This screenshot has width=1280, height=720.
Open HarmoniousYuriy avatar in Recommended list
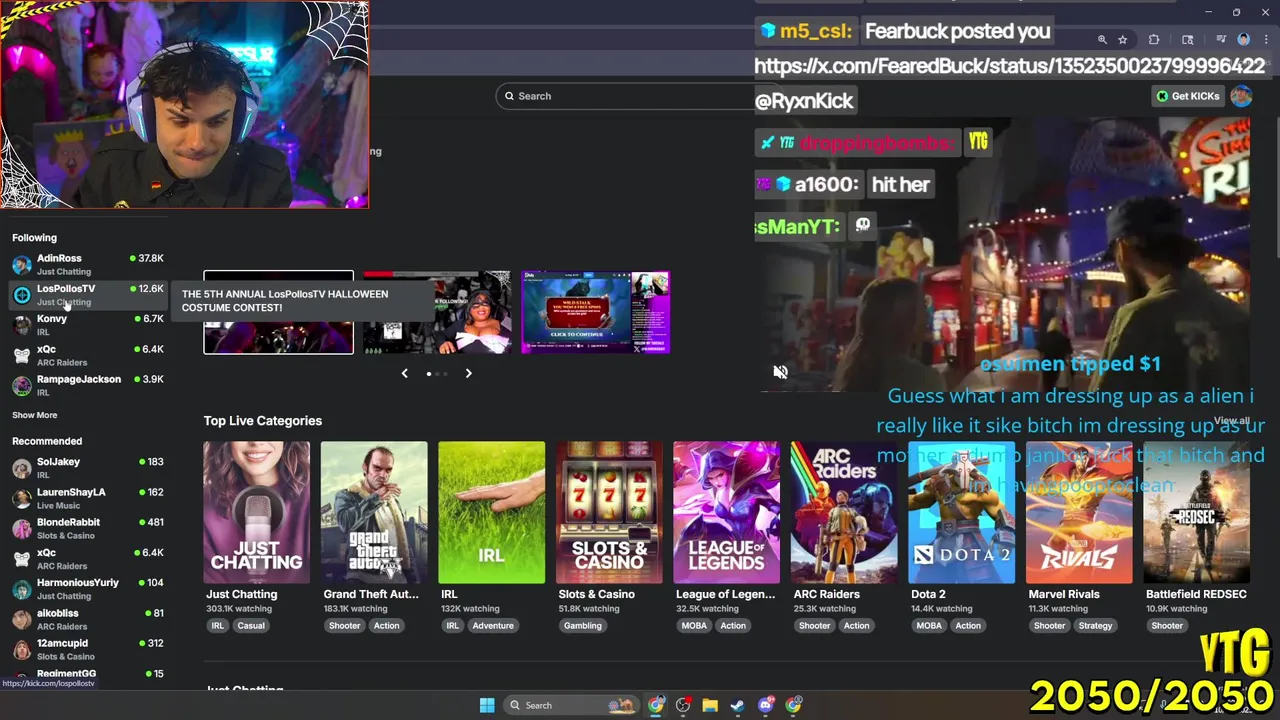coord(22,589)
